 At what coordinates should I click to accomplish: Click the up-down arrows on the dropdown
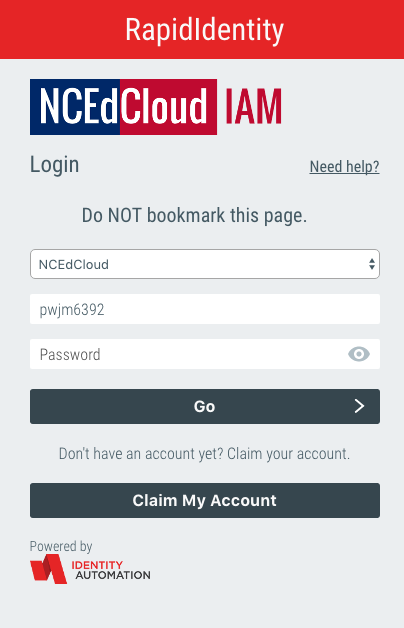[x=372, y=264]
